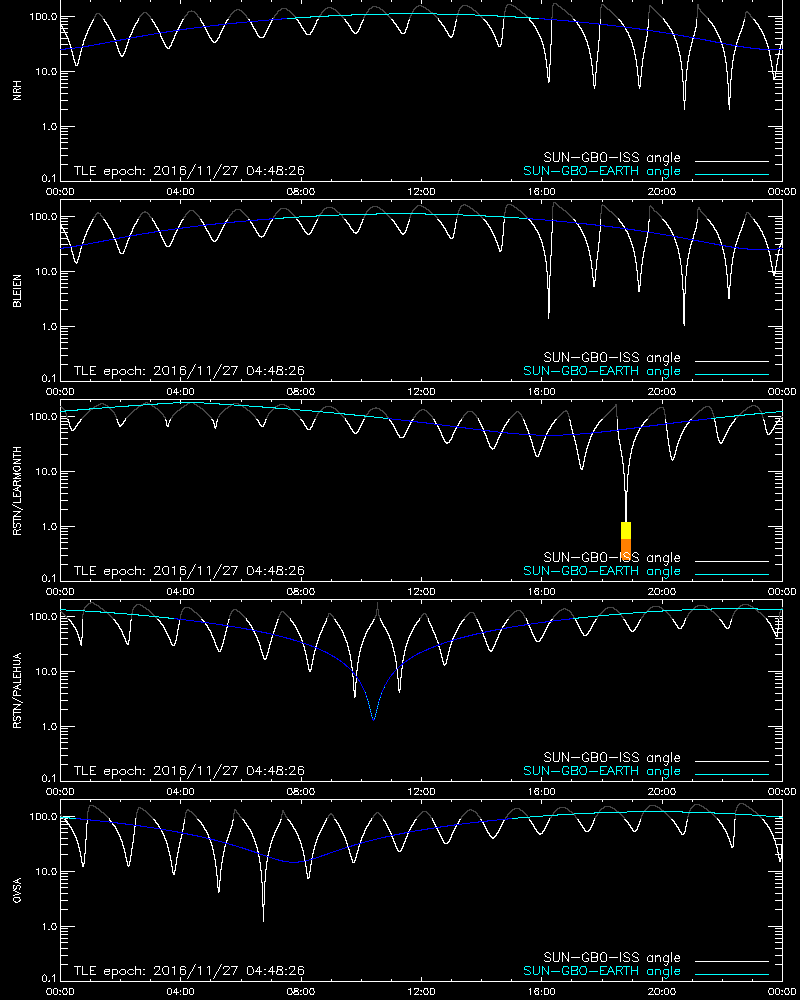Image resolution: width=800 pixels, height=1000 pixels.
Task: Click 08:00 tick label under the BLEIEN panel
Action: [x=300, y=392]
